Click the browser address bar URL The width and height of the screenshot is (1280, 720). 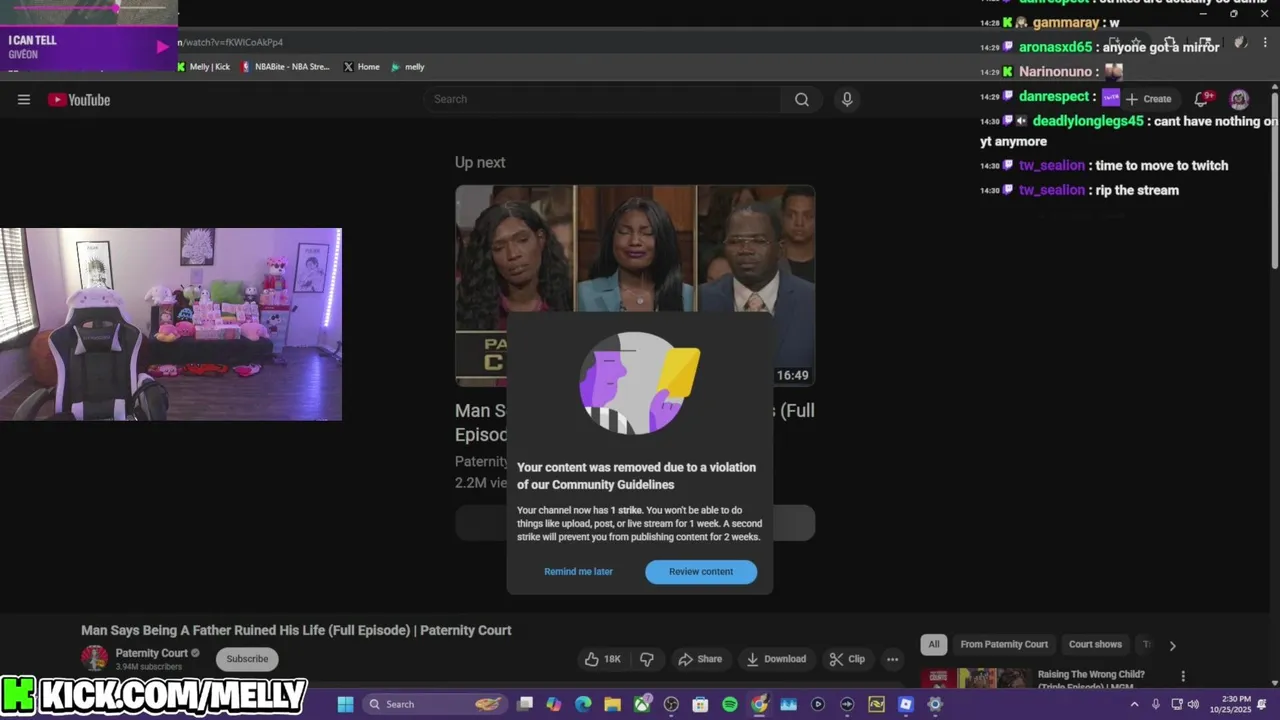click(x=231, y=42)
